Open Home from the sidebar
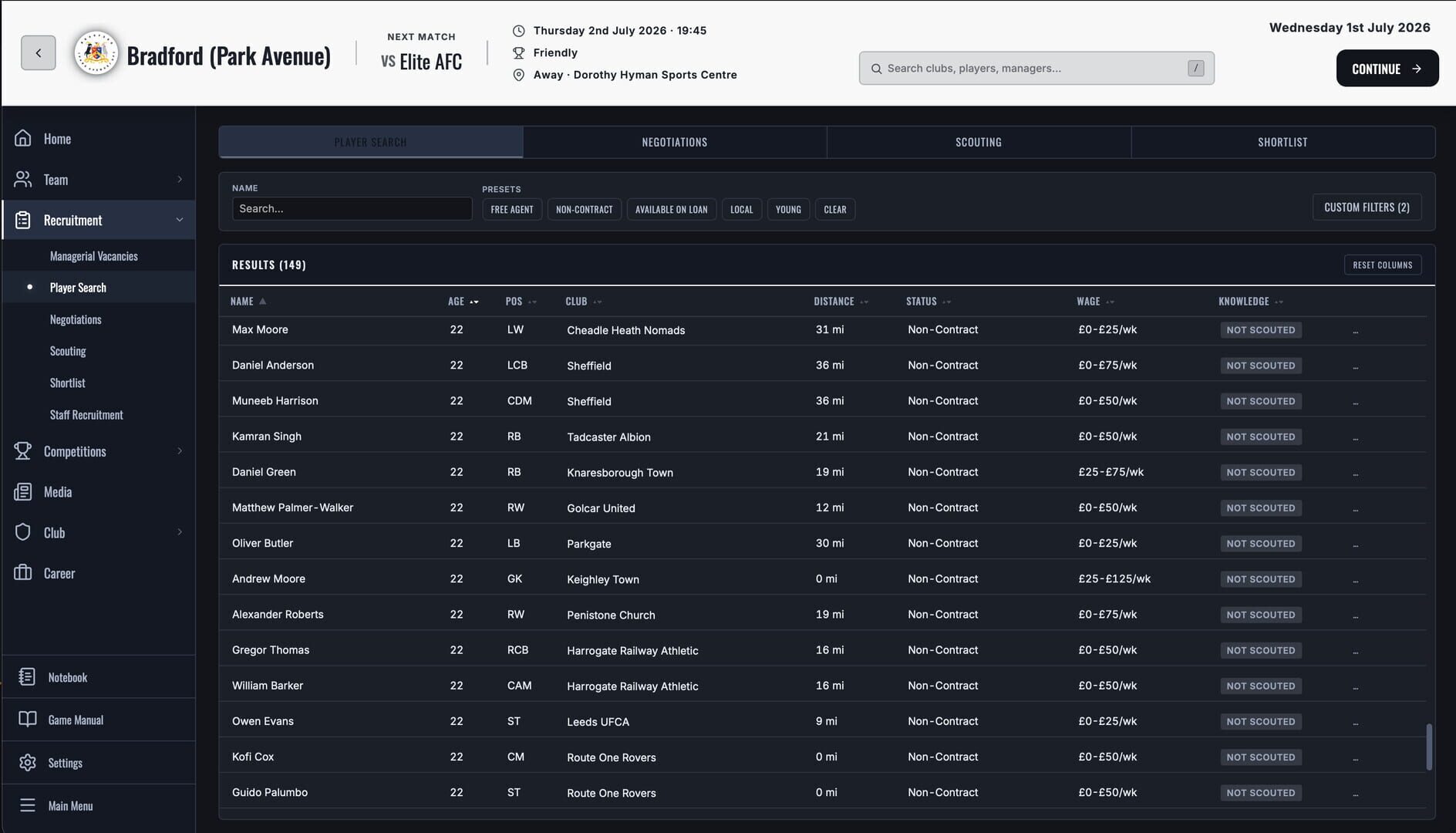This screenshot has width=1456, height=833. point(98,139)
